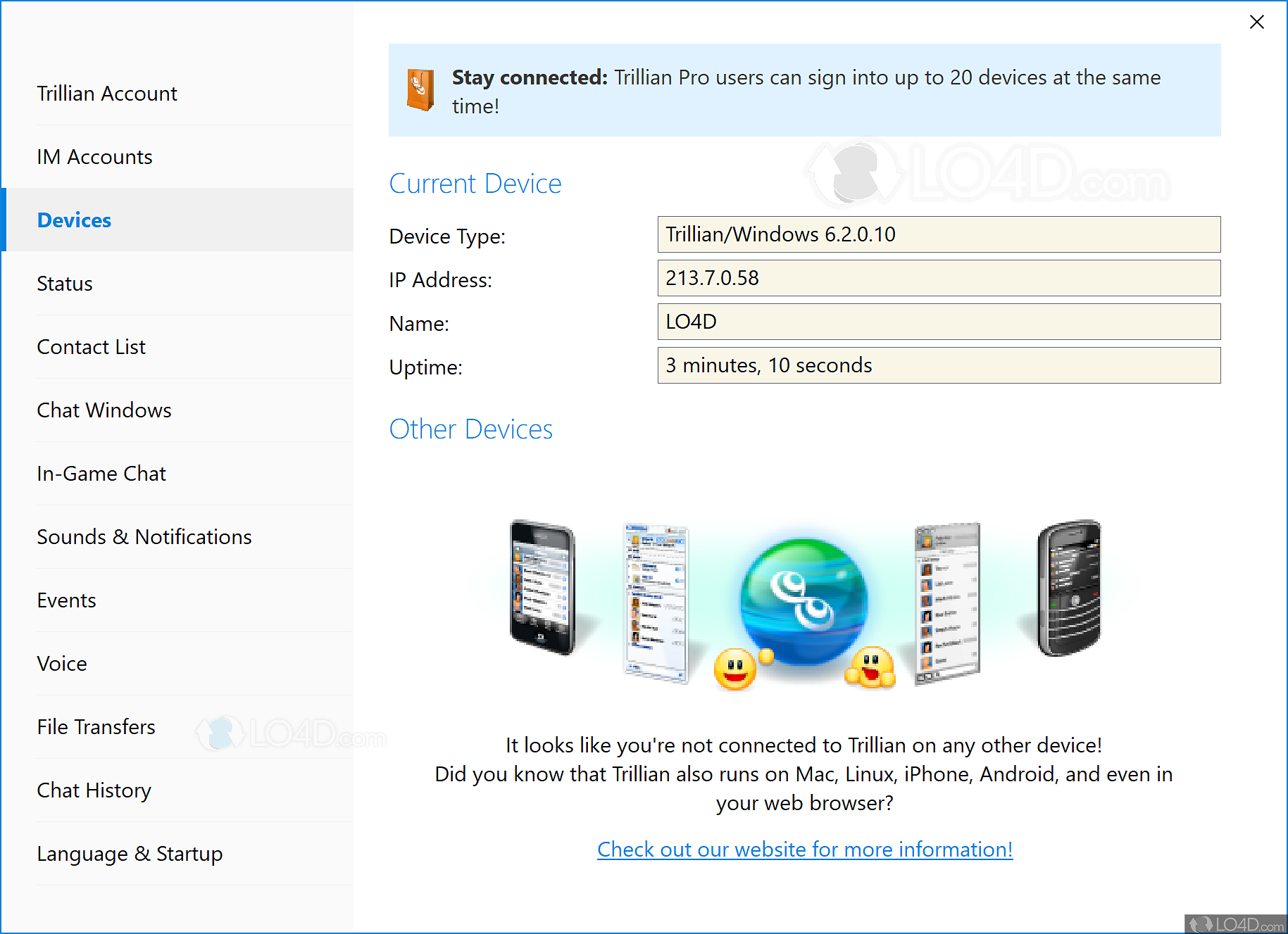
Task: Click the BlackBerry phone image
Action: 1068,588
